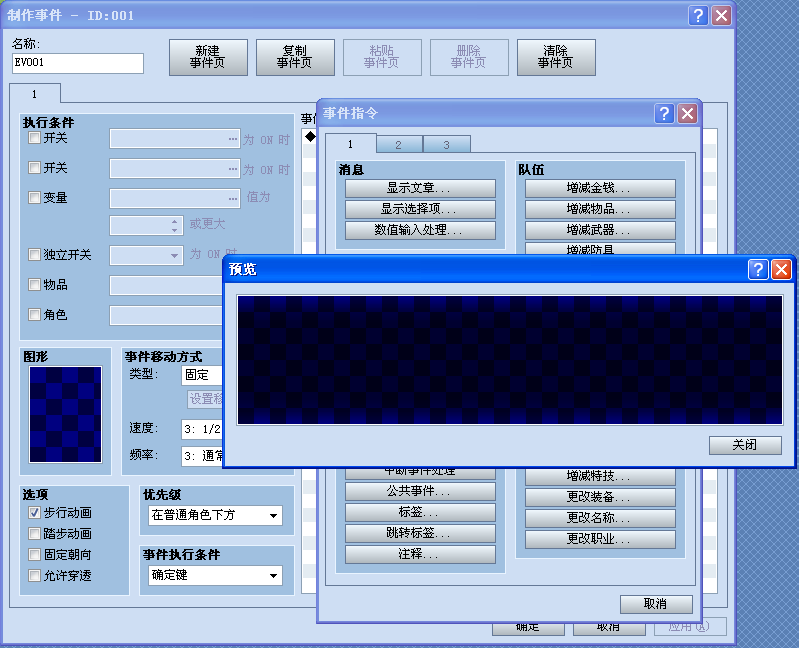799x648 pixels.
Task: Click 清除事件页 button
Action: (556, 57)
